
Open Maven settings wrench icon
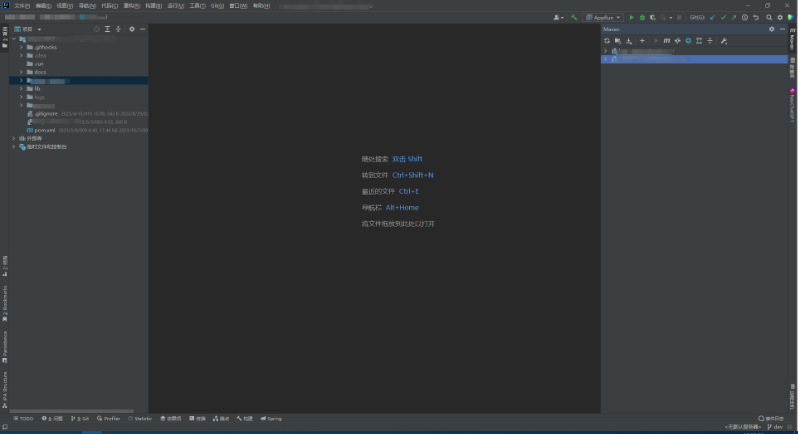coord(724,41)
